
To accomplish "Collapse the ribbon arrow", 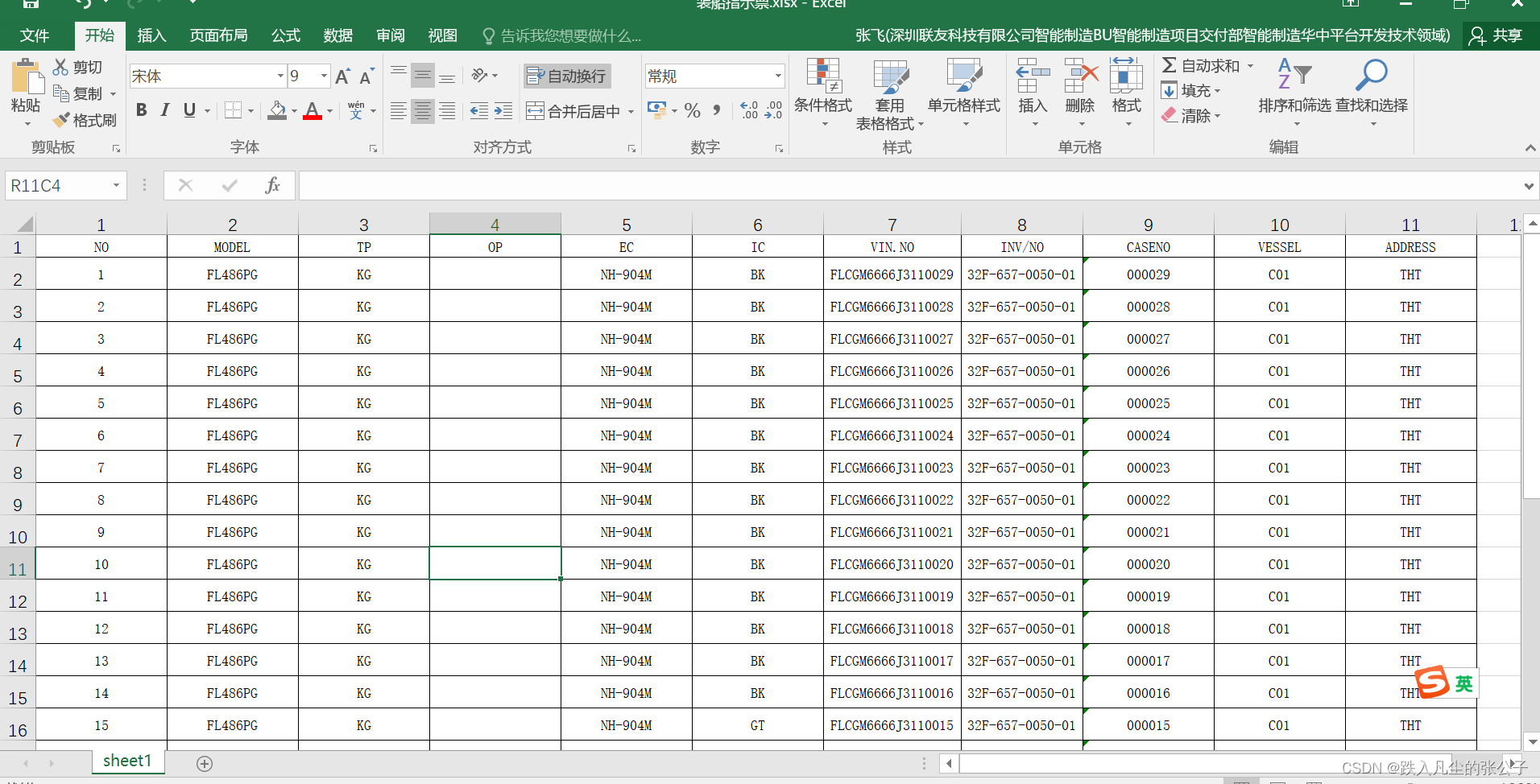I will (x=1530, y=148).
